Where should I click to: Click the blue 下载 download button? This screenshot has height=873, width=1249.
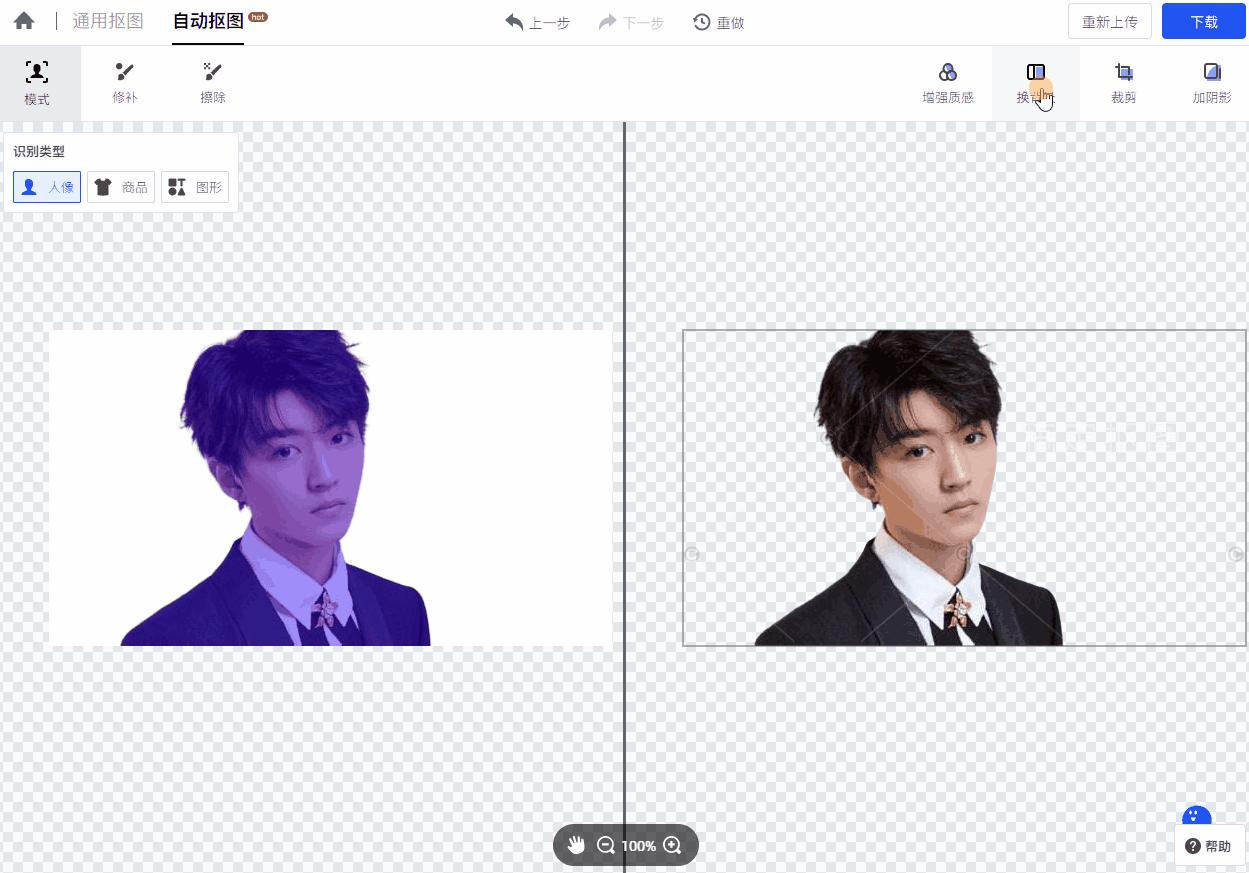pos(1204,21)
